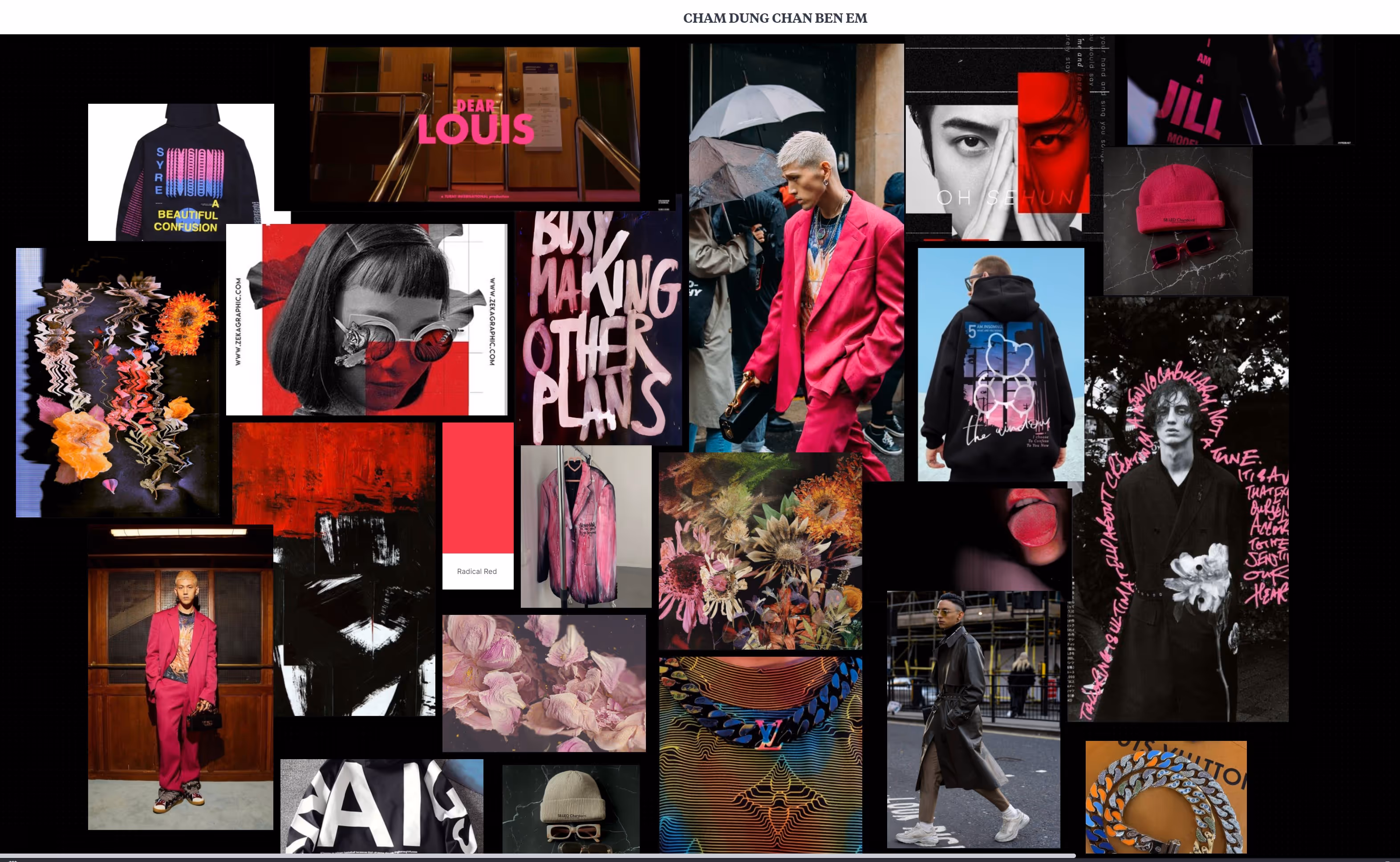Click the beige beanie with sunglasses photo
Image resolution: width=1400 pixels, height=862 pixels.
coord(570,809)
